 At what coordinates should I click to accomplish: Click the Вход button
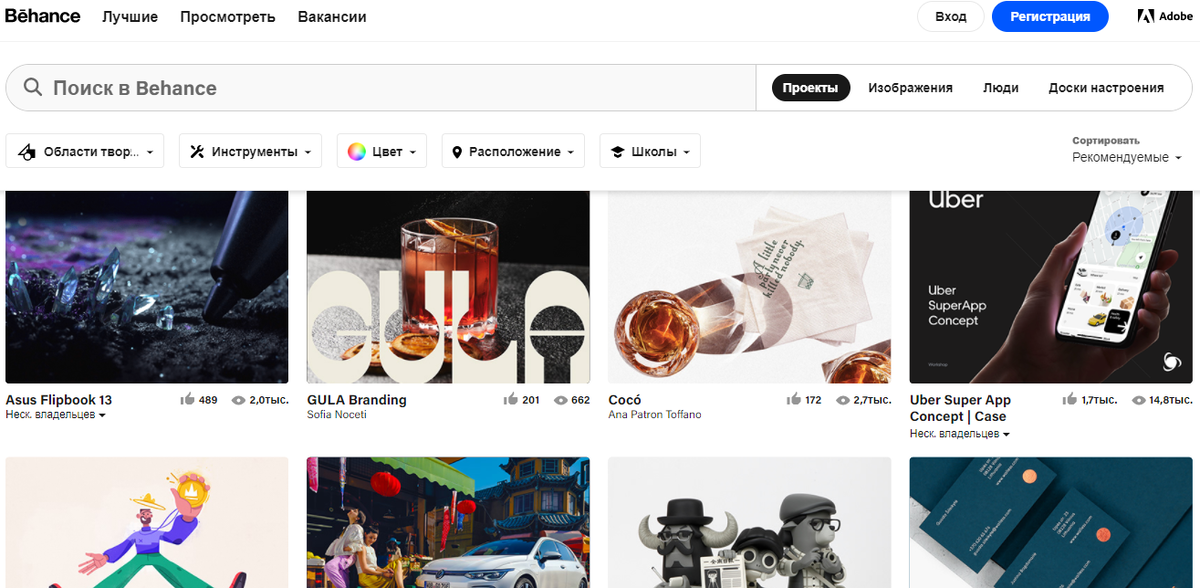[951, 16]
